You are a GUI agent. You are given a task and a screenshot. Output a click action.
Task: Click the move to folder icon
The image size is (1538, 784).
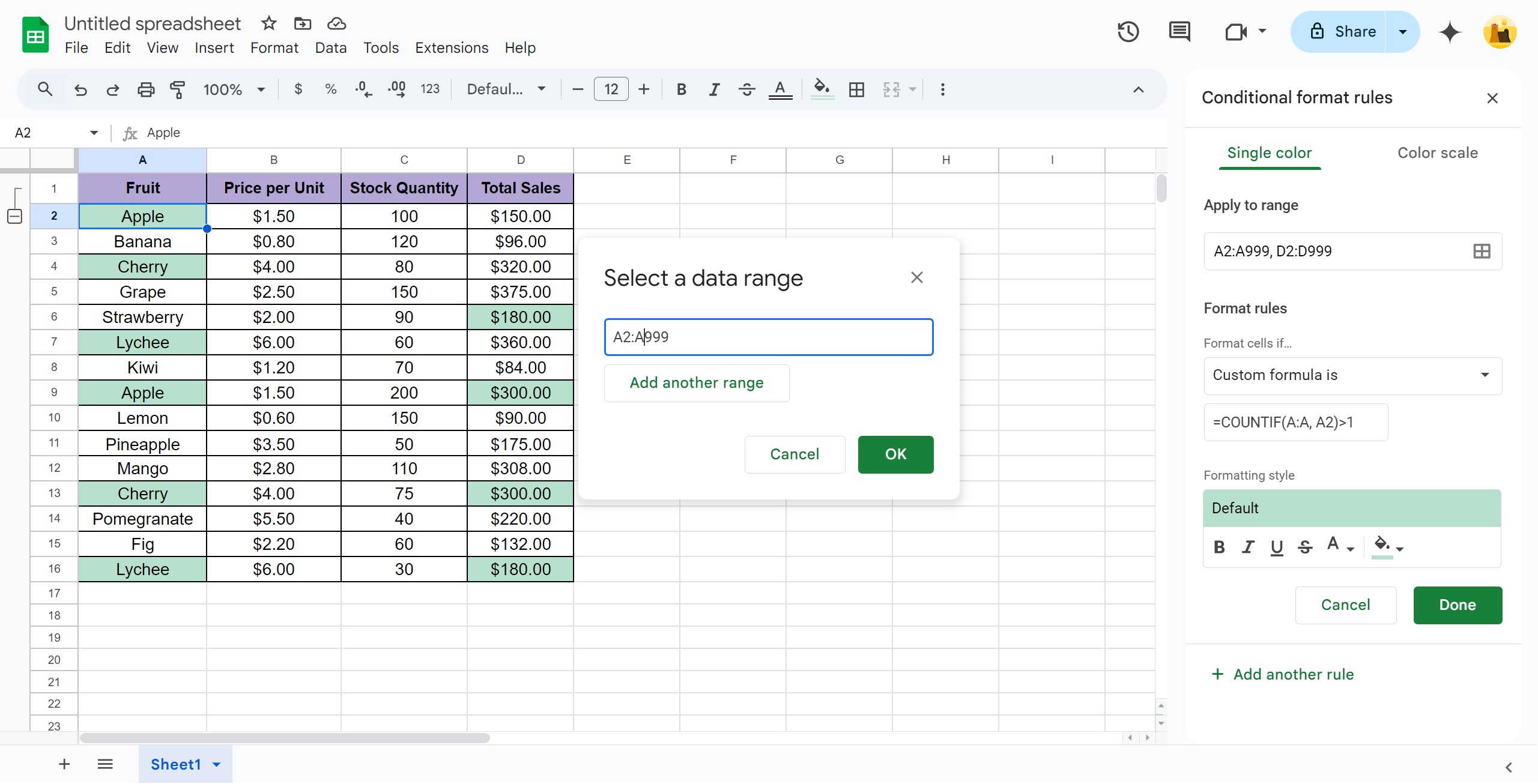tap(303, 23)
